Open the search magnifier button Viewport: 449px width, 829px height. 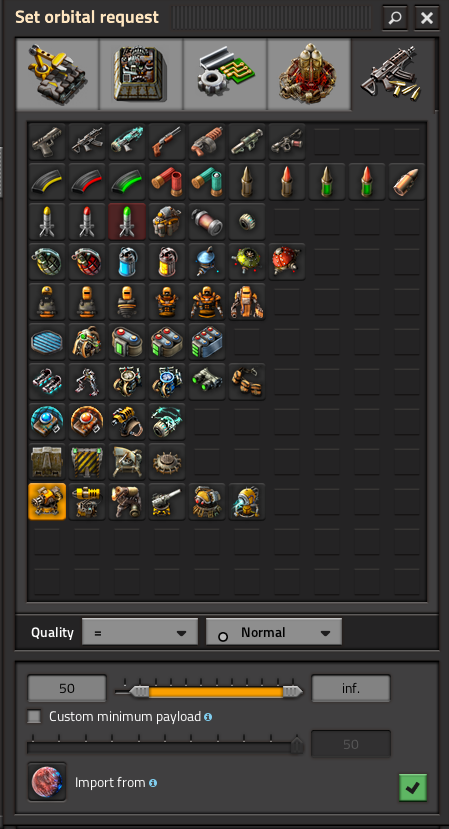pyautogui.click(x=395, y=18)
